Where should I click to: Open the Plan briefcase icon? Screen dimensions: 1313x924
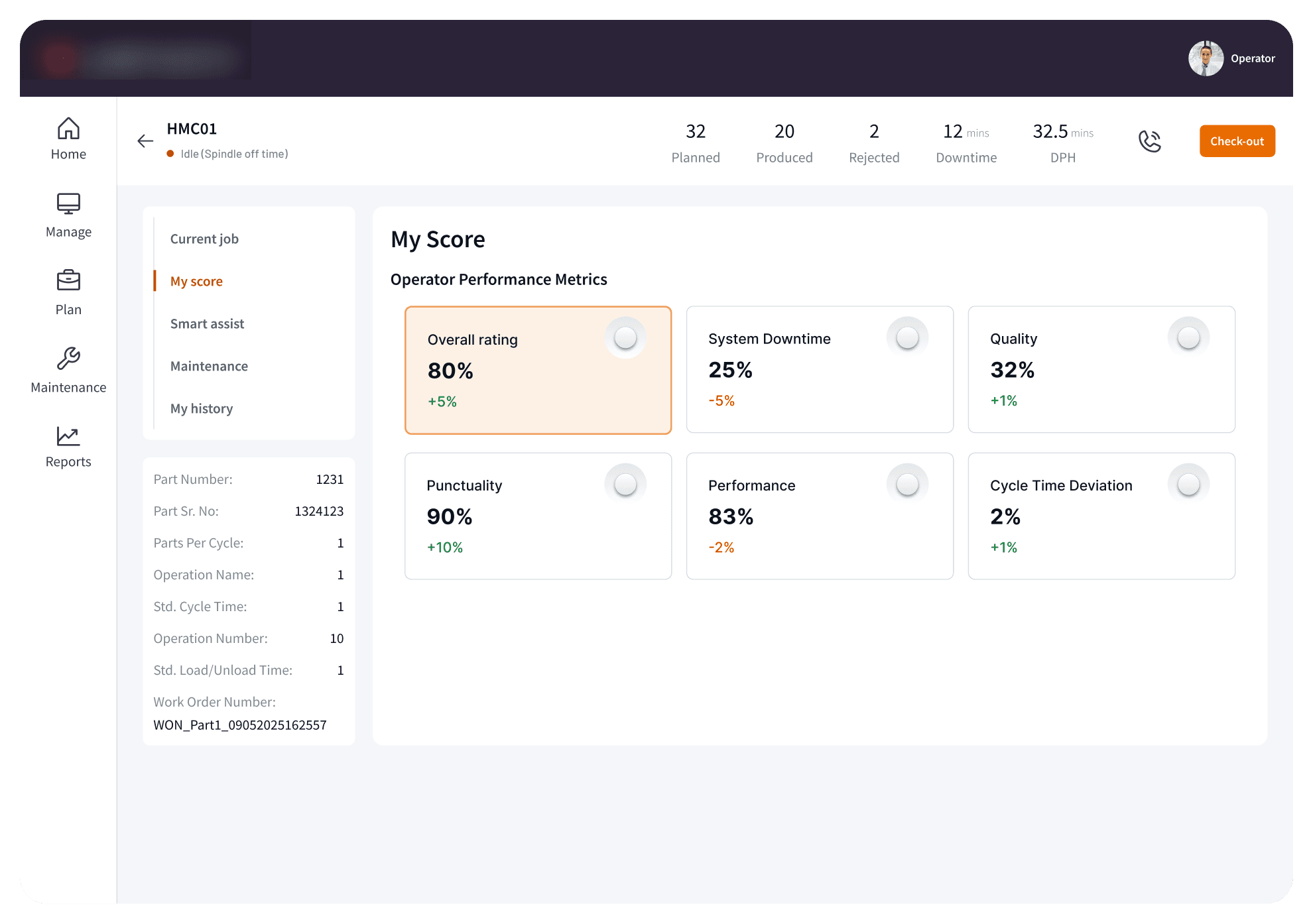coord(68,281)
